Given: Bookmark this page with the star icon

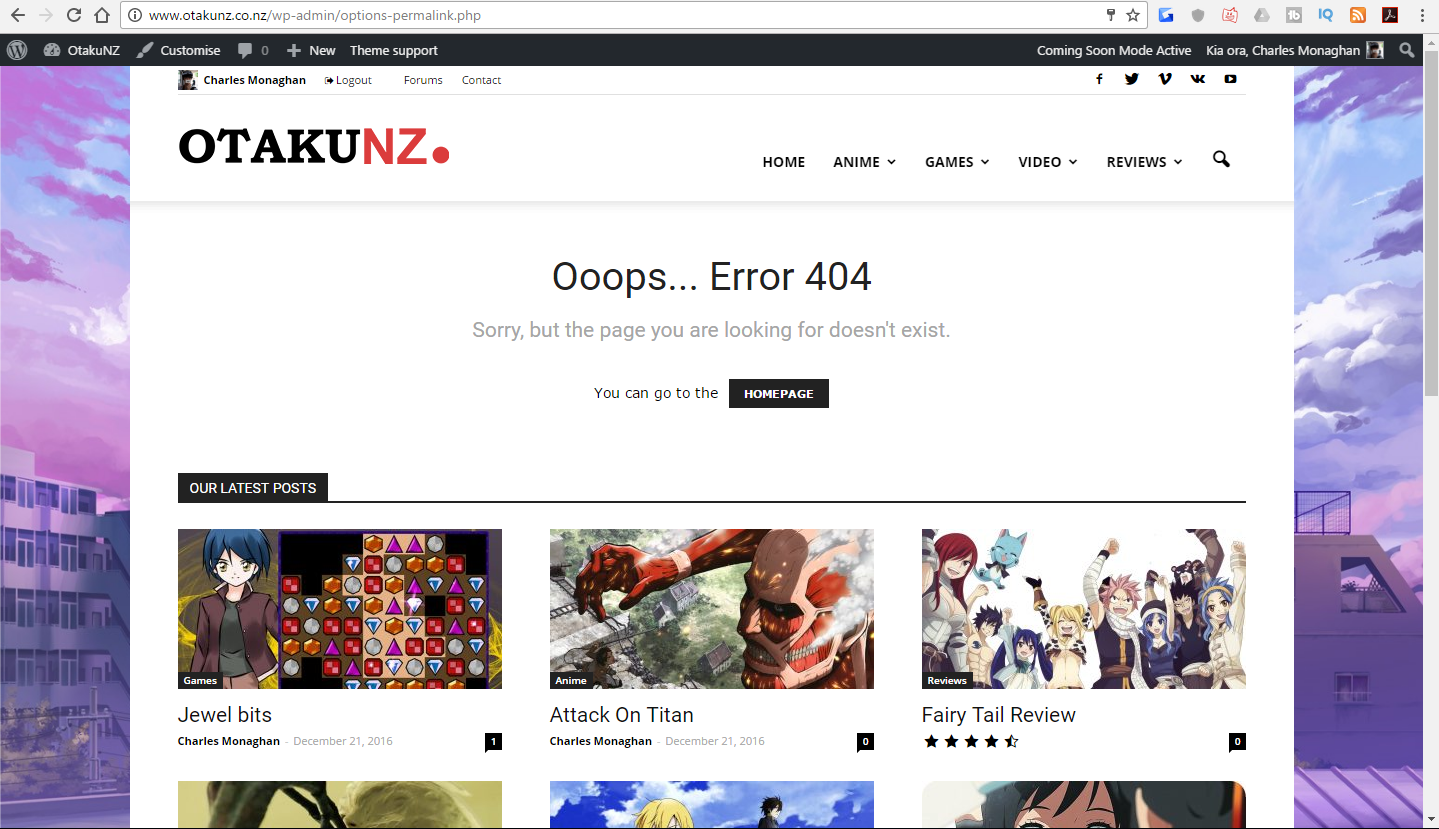Looking at the screenshot, I should click(1133, 15).
